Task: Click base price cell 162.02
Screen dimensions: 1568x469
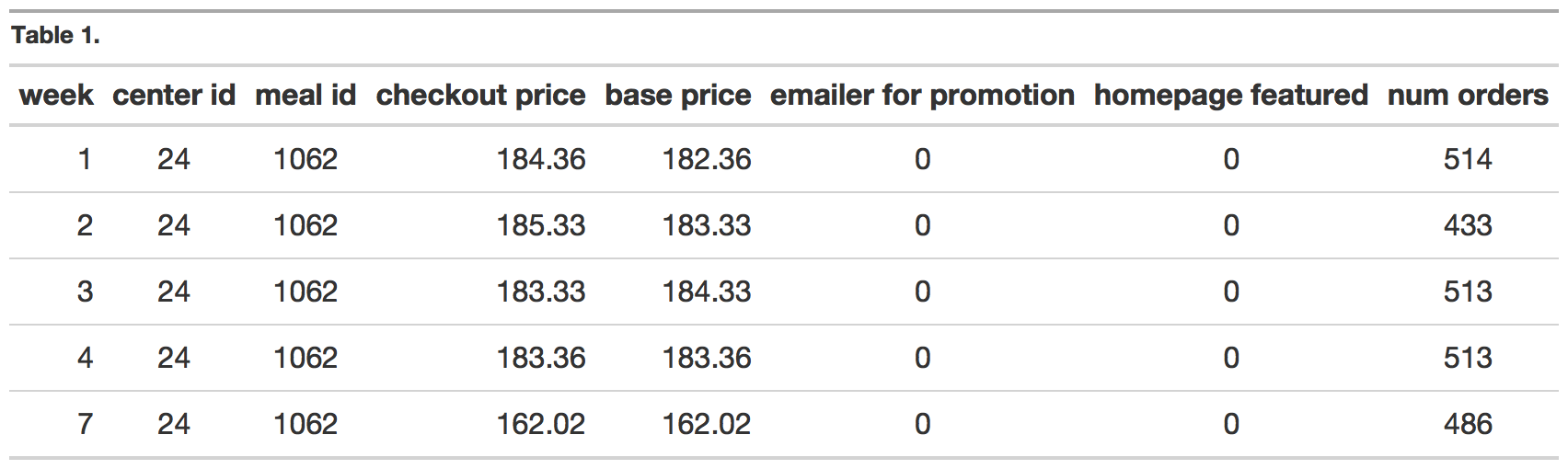Action: 707,425
